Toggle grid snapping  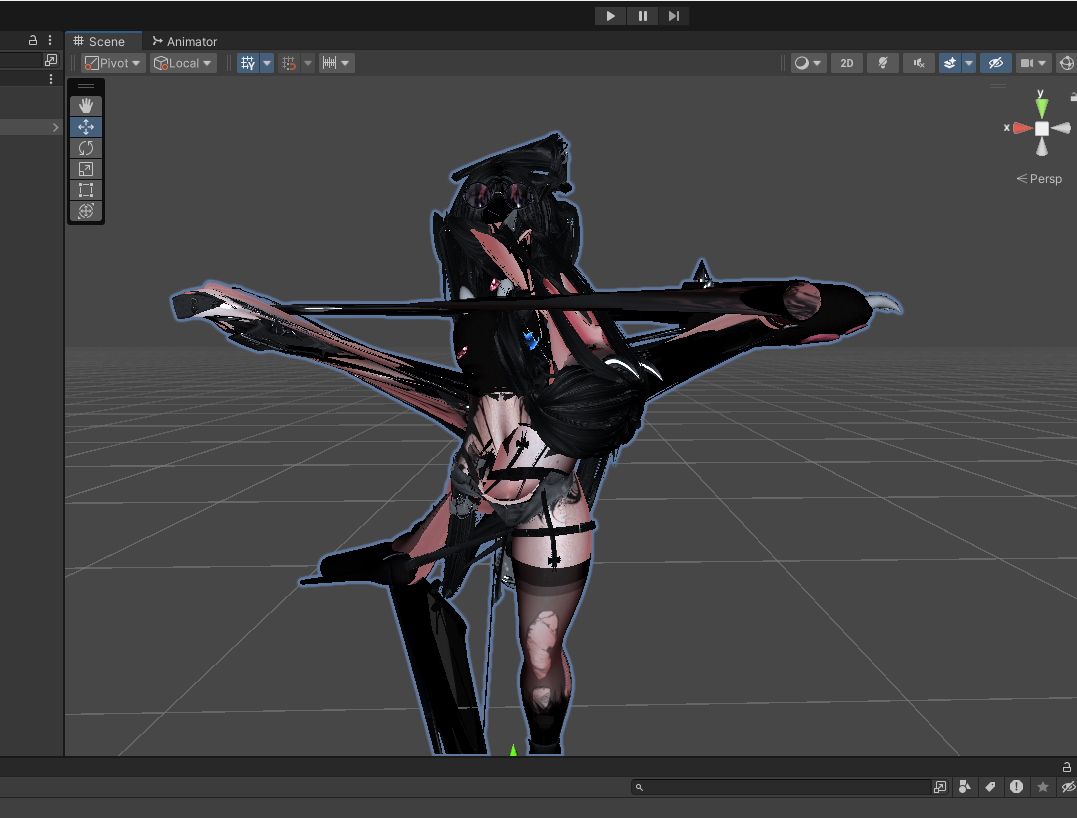pos(289,63)
